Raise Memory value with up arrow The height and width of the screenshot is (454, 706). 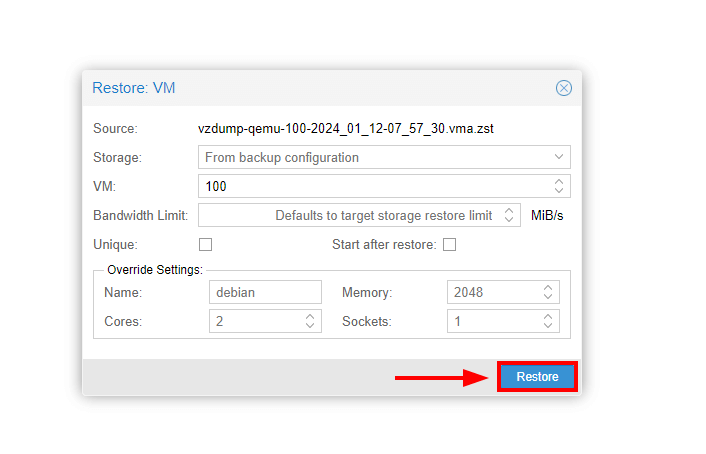548,287
